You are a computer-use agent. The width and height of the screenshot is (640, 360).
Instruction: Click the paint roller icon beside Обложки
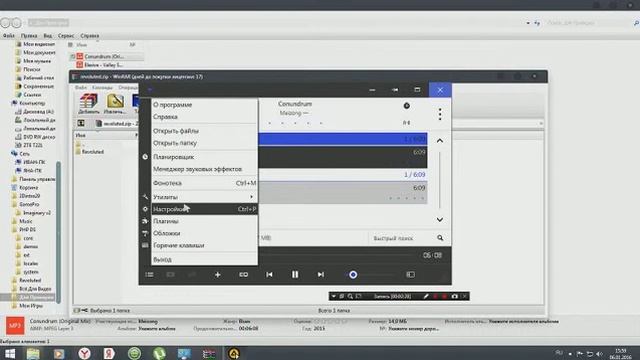click(x=145, y=233)
